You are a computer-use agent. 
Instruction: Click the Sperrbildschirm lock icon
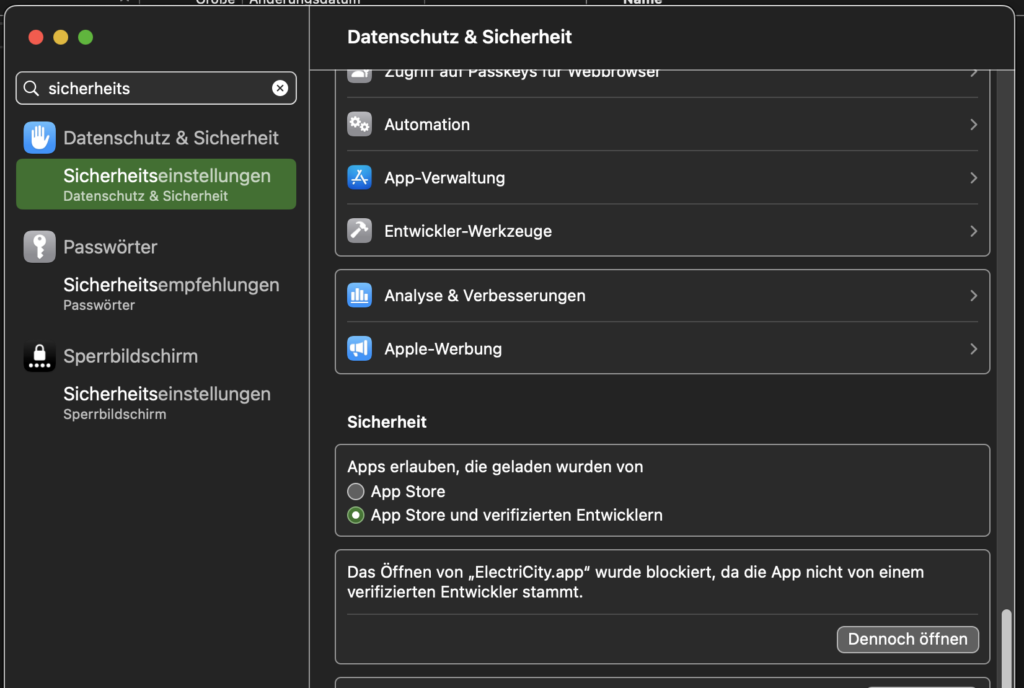tap(39, 356)
